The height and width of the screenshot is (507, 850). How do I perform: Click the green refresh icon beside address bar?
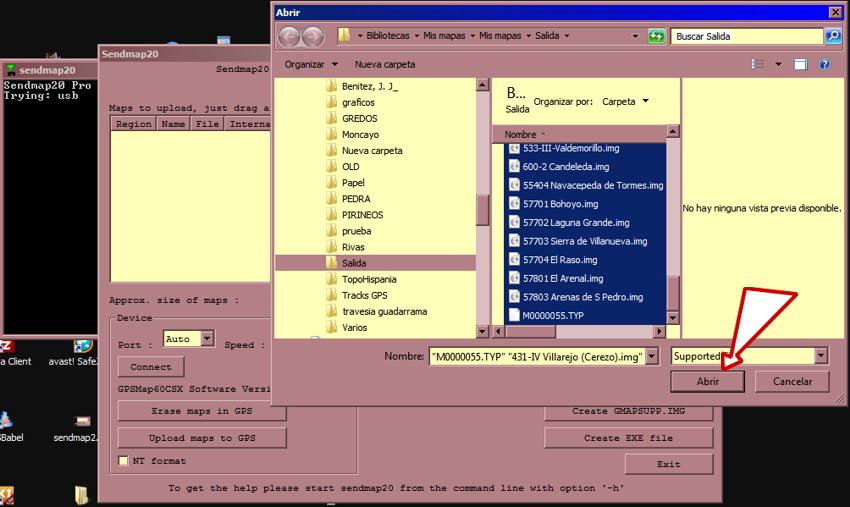[656, 36]
